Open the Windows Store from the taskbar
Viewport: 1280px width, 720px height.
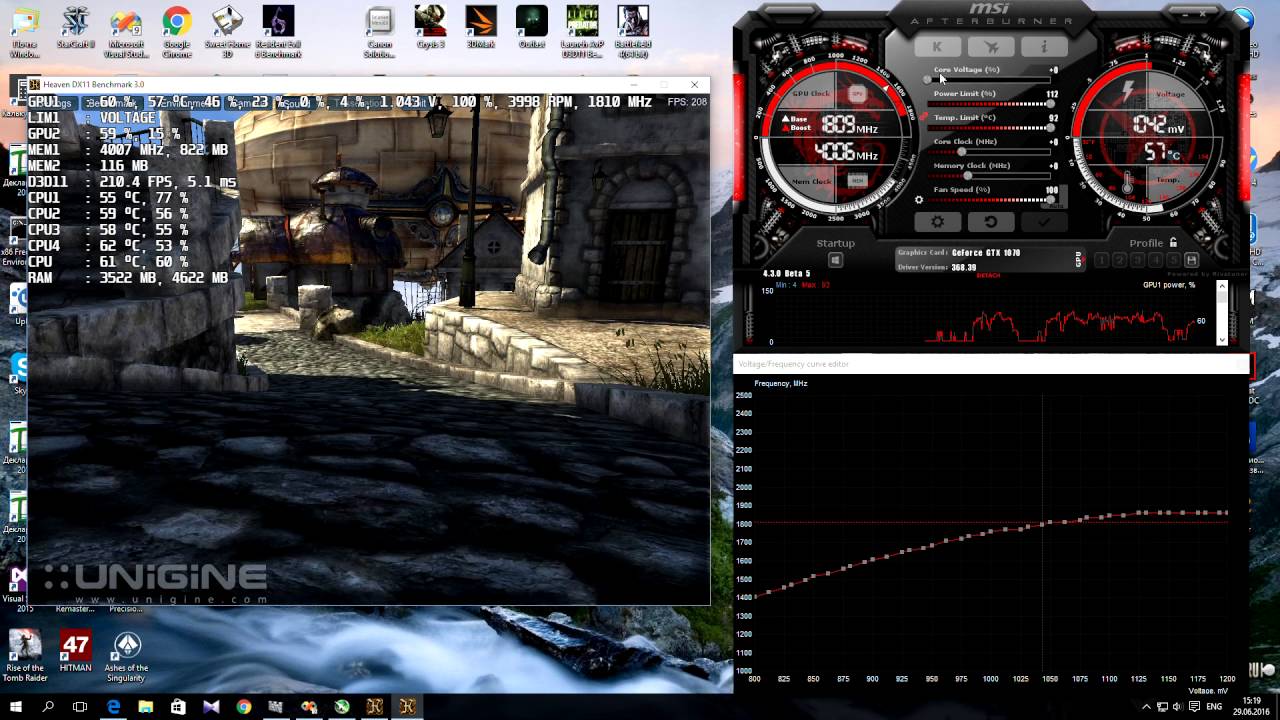pyautogui.click(x=178, y=706)
